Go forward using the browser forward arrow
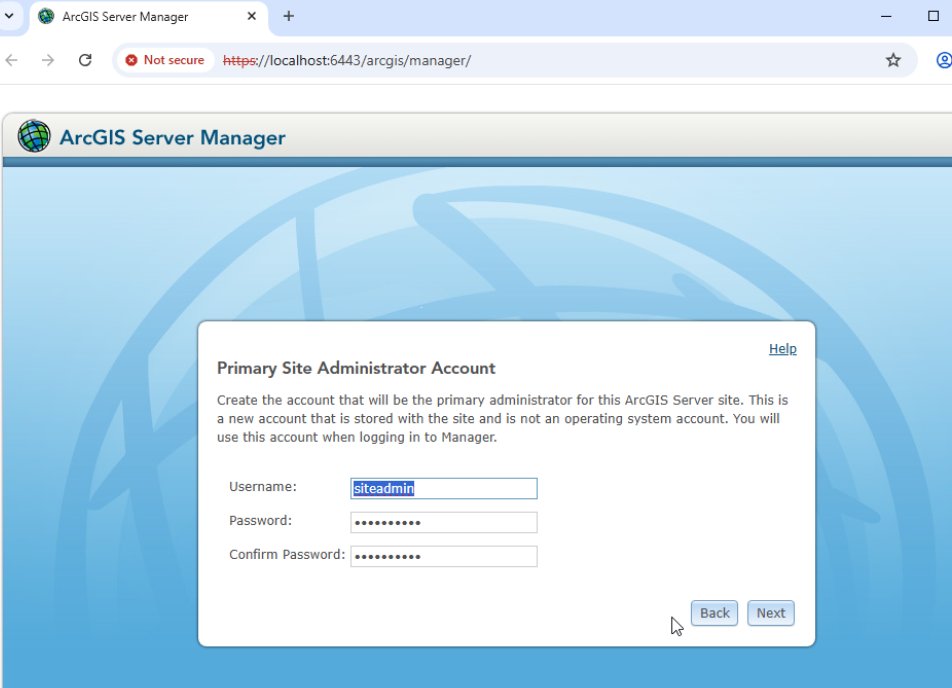Viewport: 952px width, 688px height. coord(48,60)
